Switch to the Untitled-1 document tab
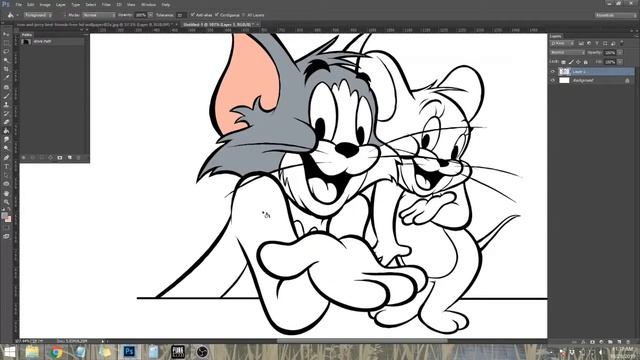Screen dimensions: 640x360 [x=220, y=24]
